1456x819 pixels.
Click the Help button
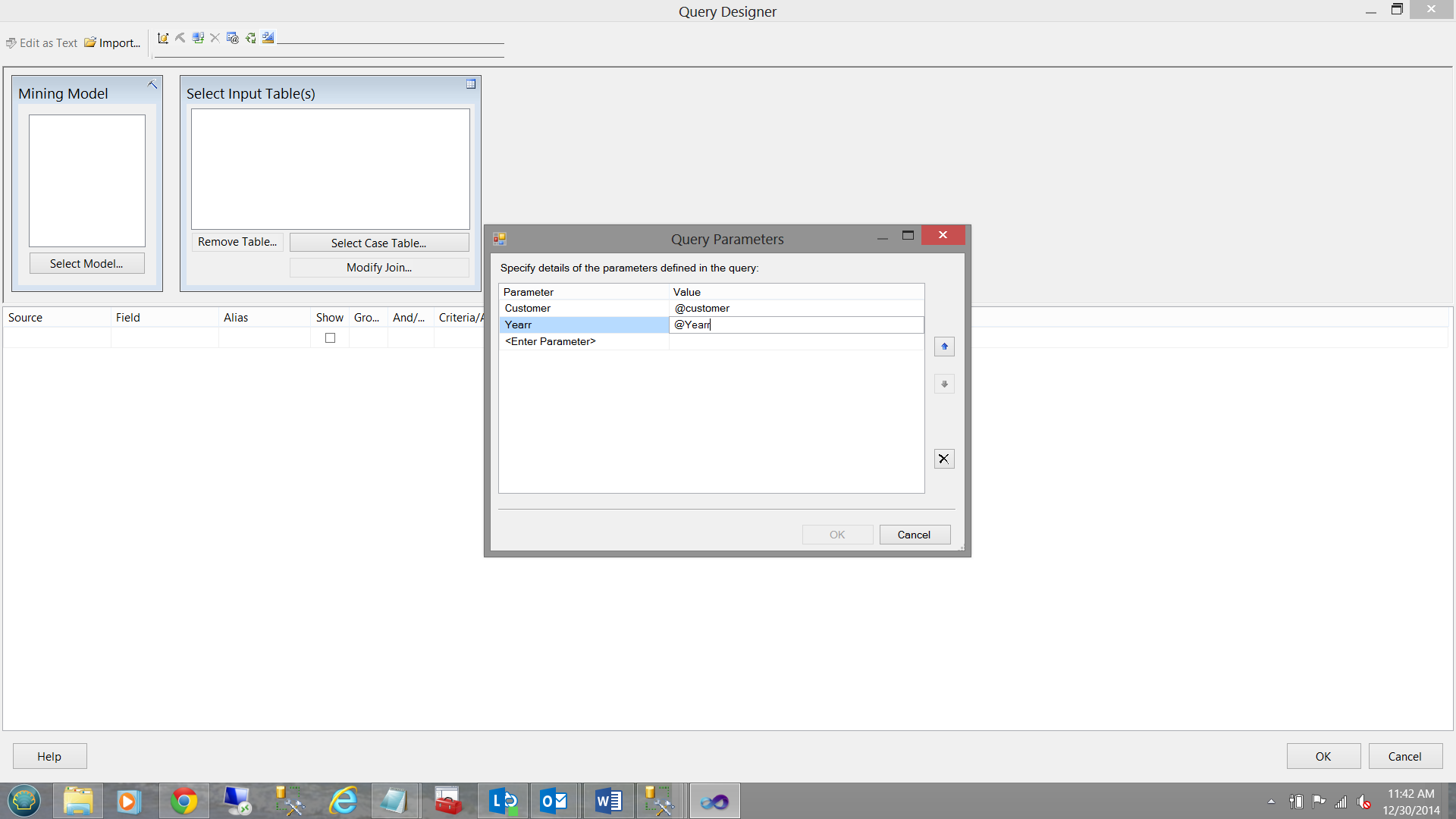click(49, 756)
